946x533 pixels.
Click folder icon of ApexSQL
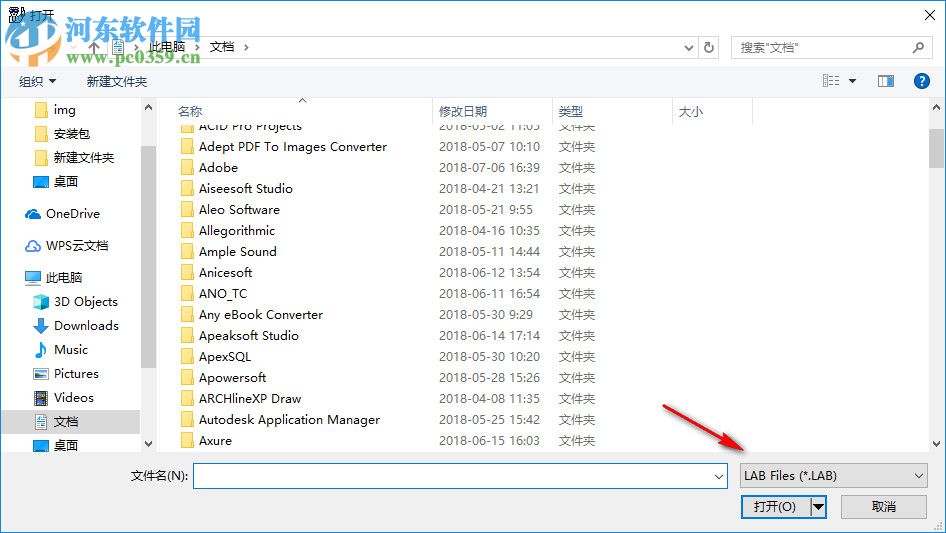coord(187,357)
